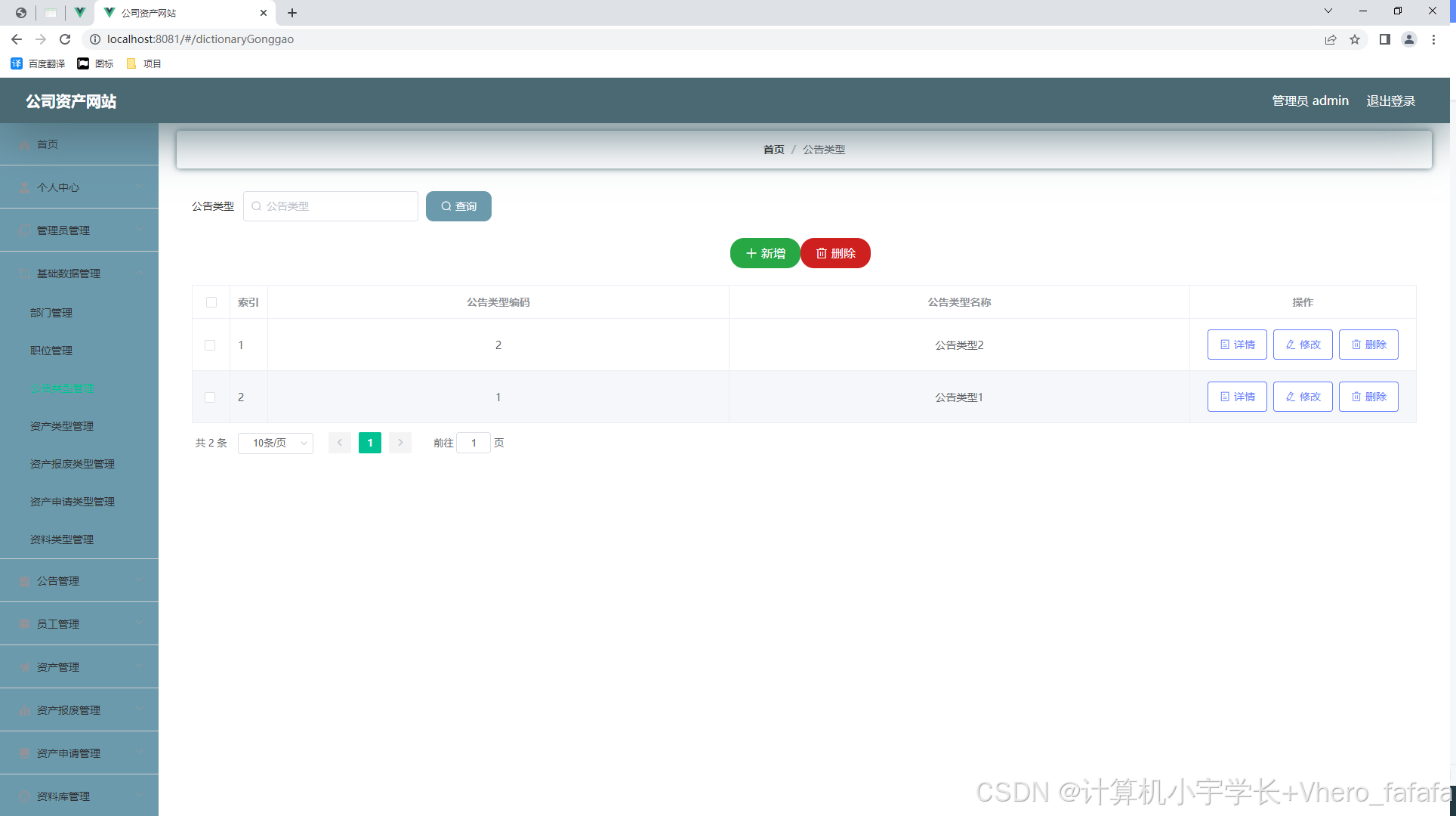Bookmark this page with the star icon
The width and height of the screenshot is (1456, 816).
[x=1355, y=39]
